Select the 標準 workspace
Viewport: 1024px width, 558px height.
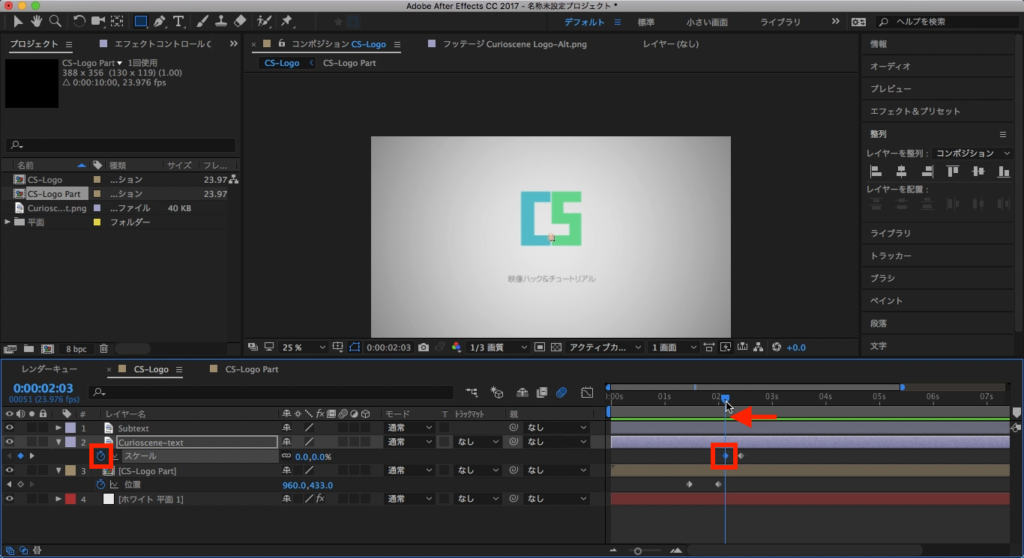tap(646, 21)
